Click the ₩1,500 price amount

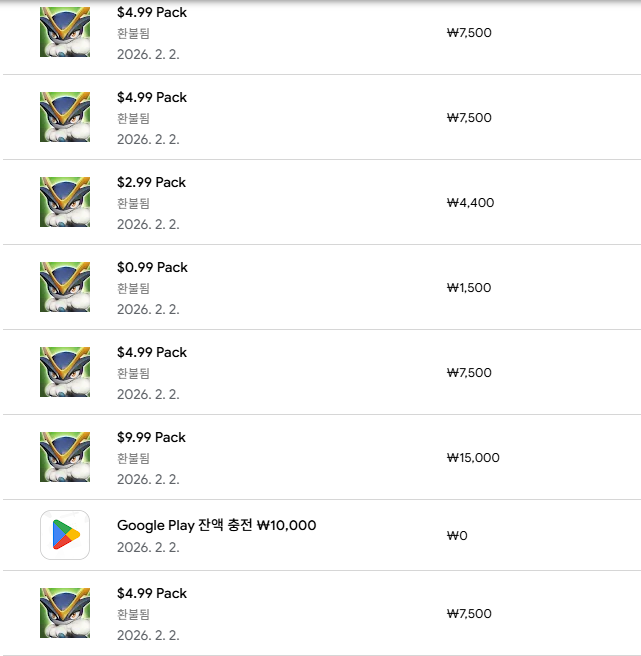click(469, 287)
